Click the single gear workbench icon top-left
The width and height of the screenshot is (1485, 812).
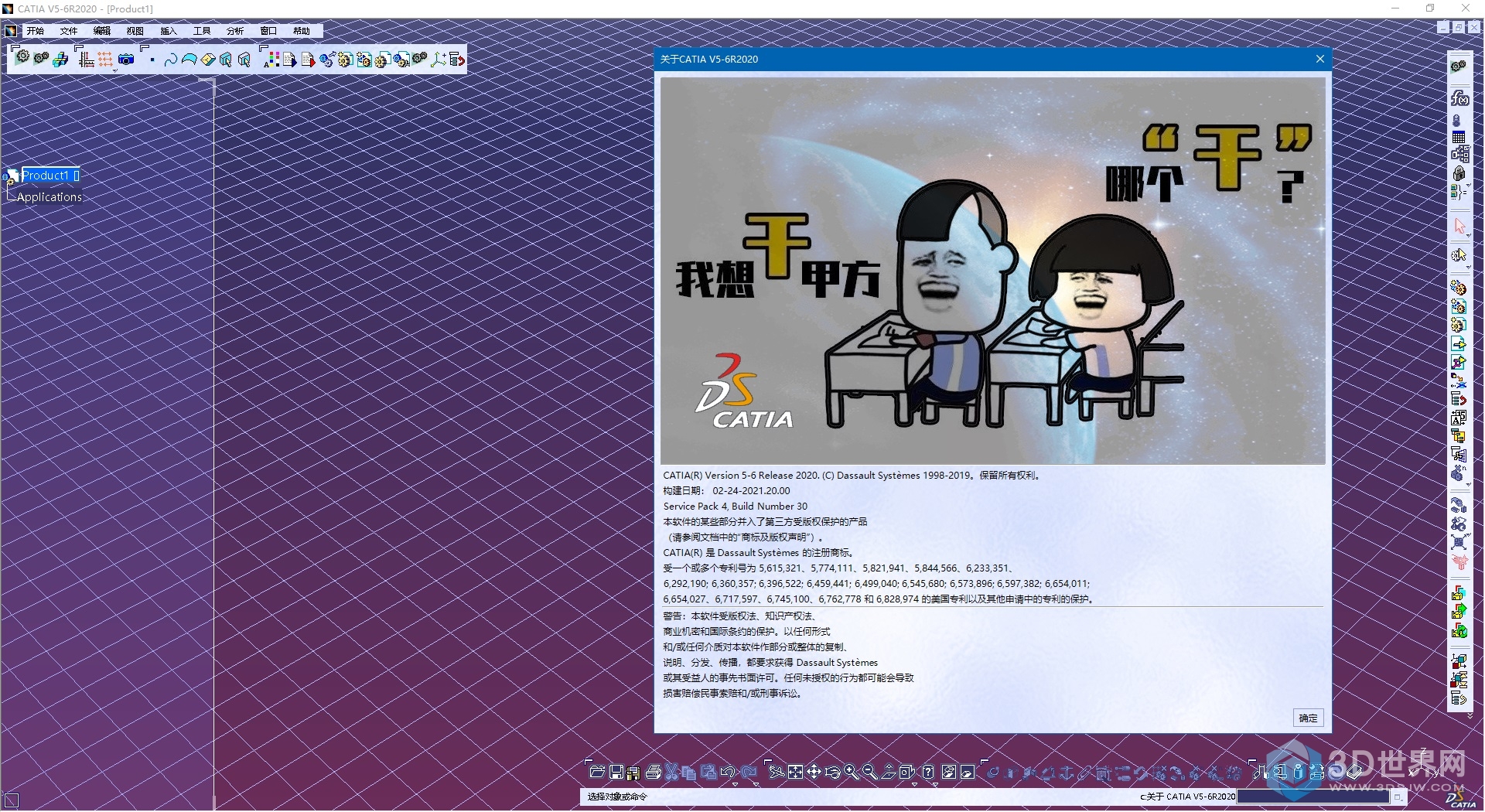click(22, 57)
